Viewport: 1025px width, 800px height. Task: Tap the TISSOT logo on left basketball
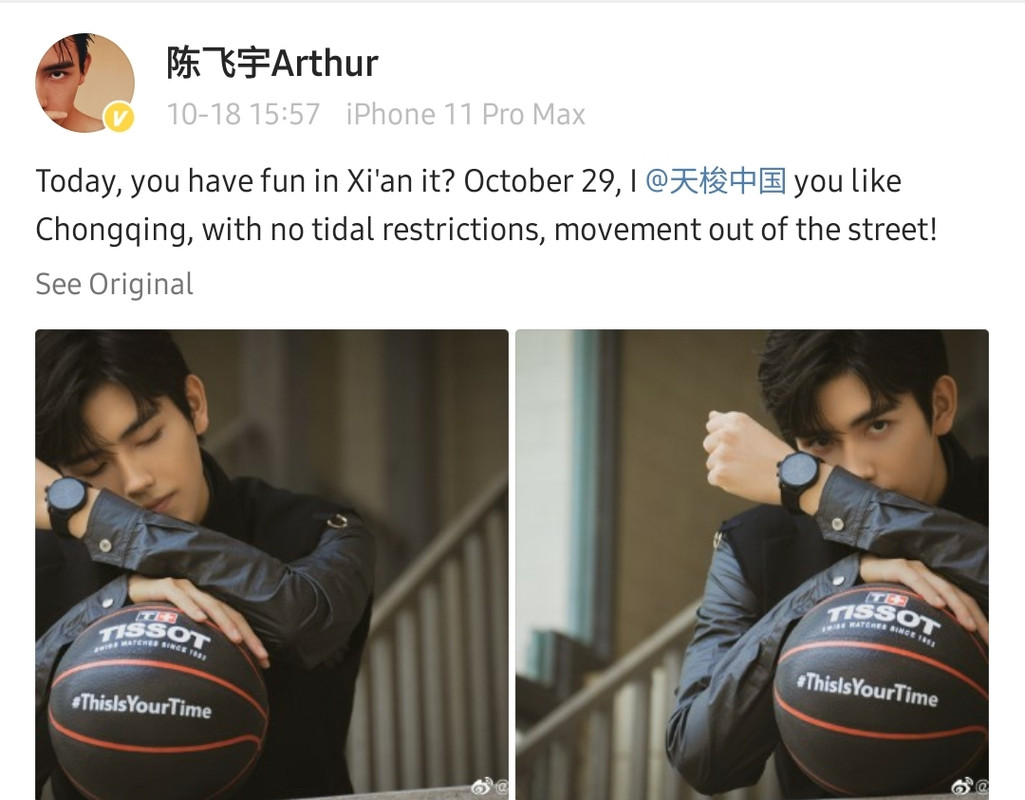[155, 631]
